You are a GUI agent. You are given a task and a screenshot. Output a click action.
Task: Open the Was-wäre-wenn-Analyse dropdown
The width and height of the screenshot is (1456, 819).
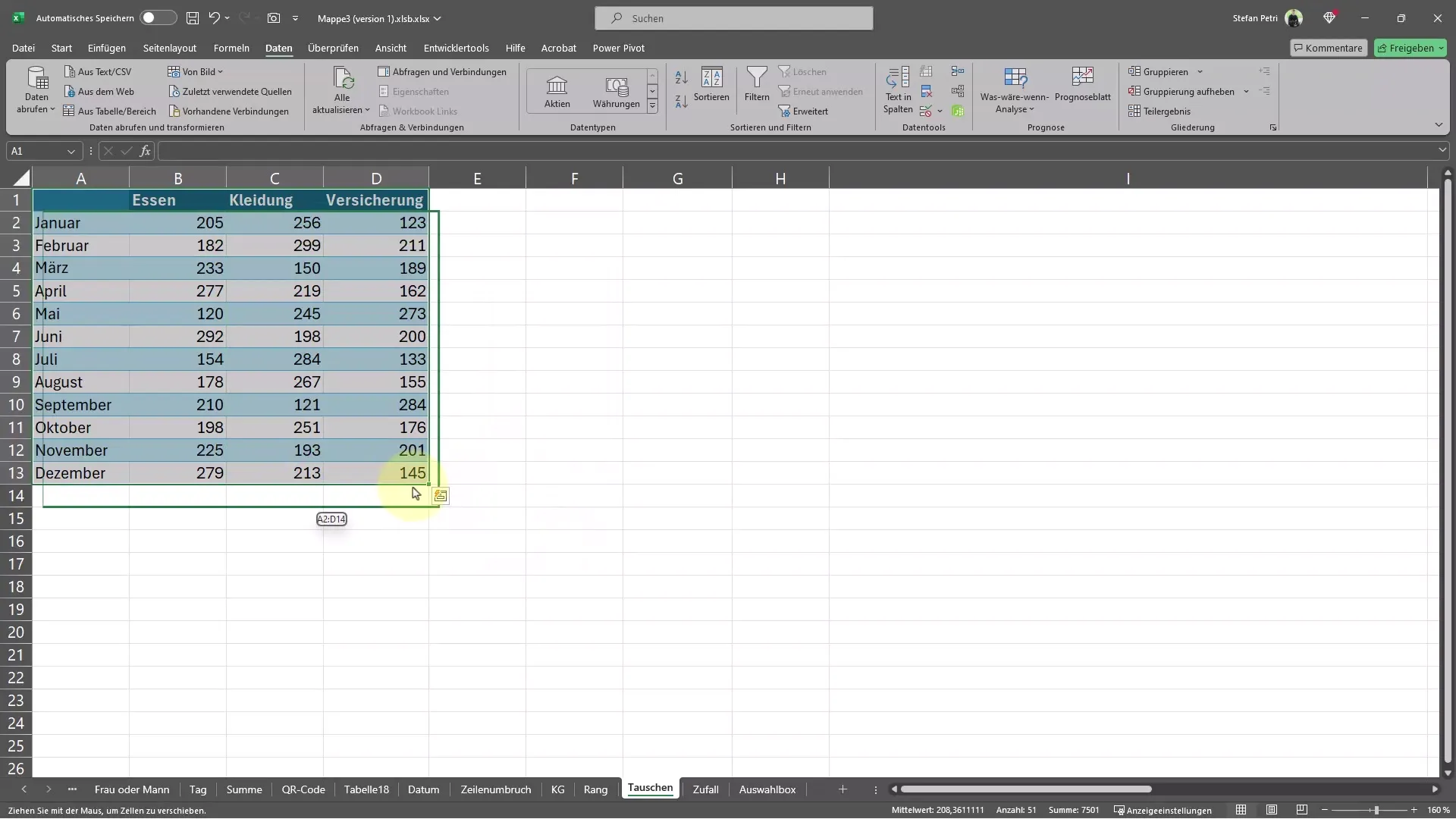coord(1014,90)
